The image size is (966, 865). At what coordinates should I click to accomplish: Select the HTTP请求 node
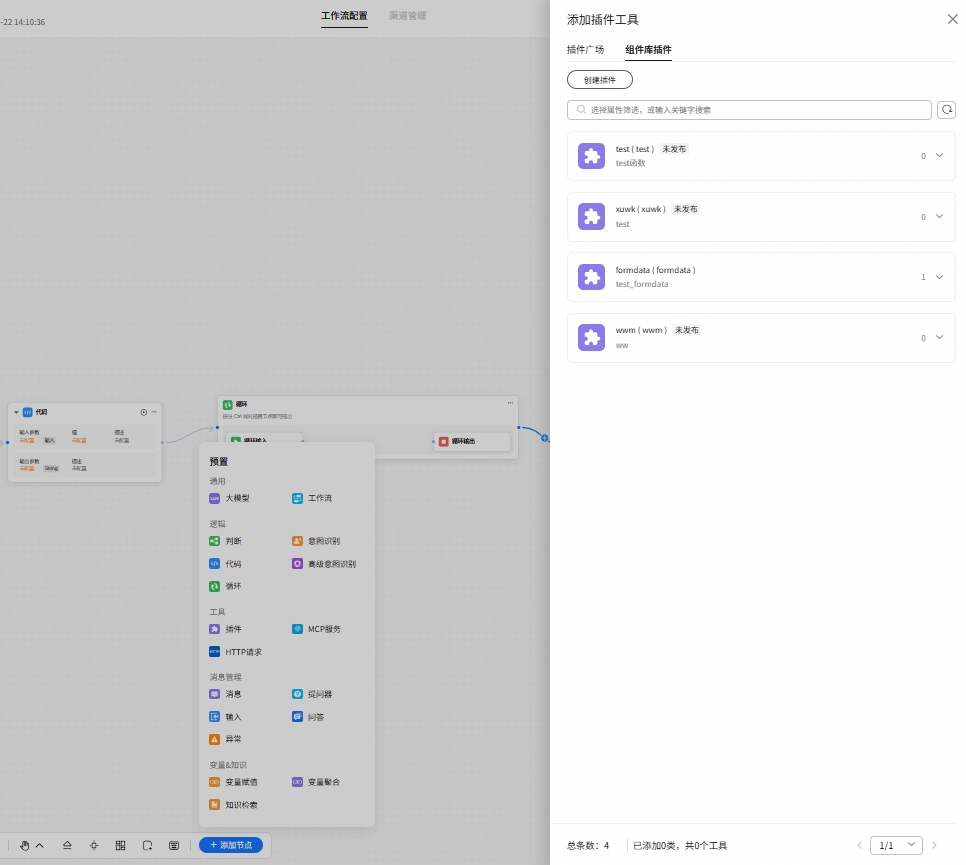[235, 652]
